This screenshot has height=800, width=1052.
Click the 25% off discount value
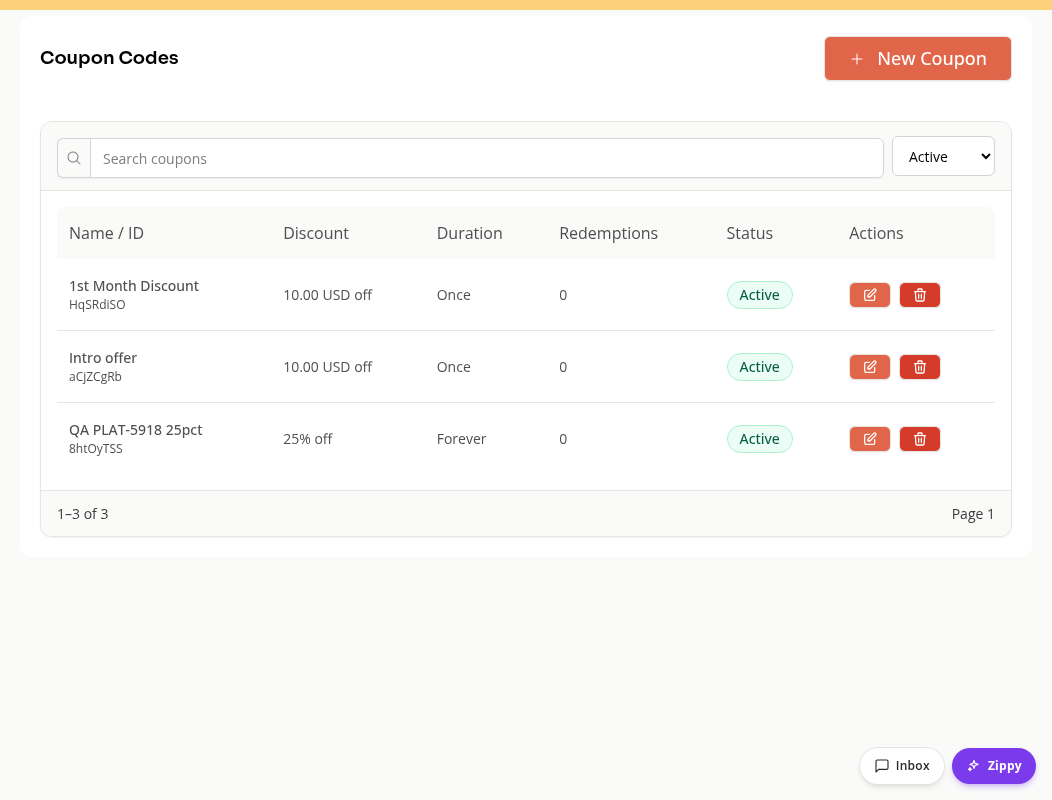(308, 439)
